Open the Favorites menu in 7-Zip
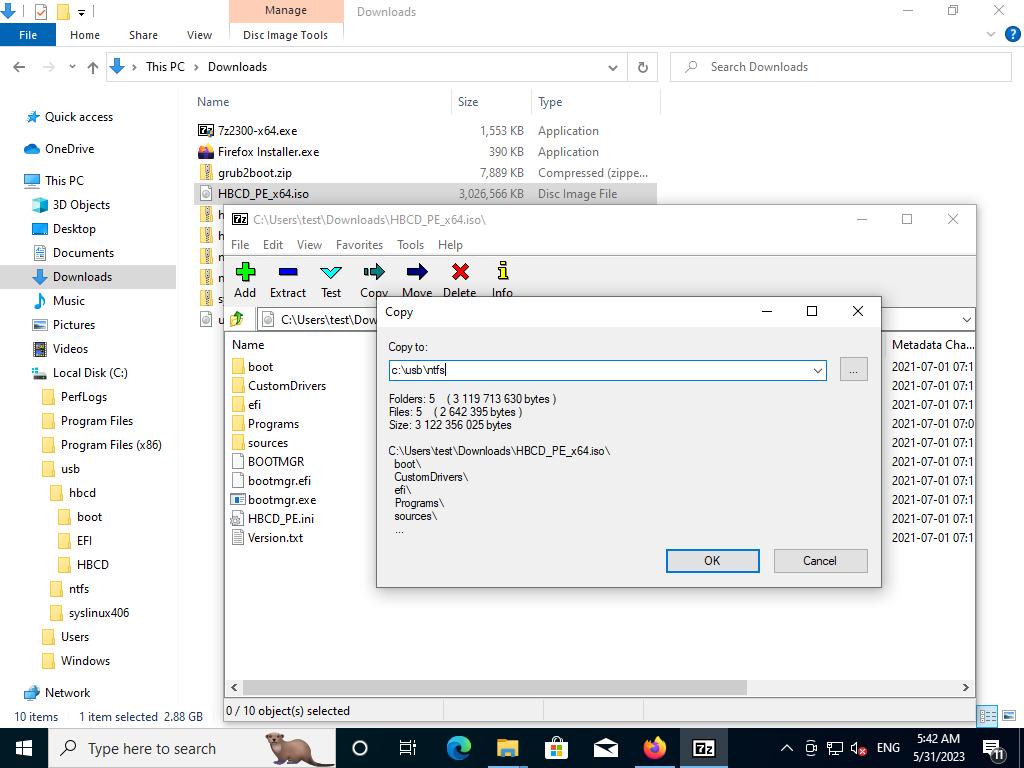This screenshot has width=1024, height=768. pos(359,244)
